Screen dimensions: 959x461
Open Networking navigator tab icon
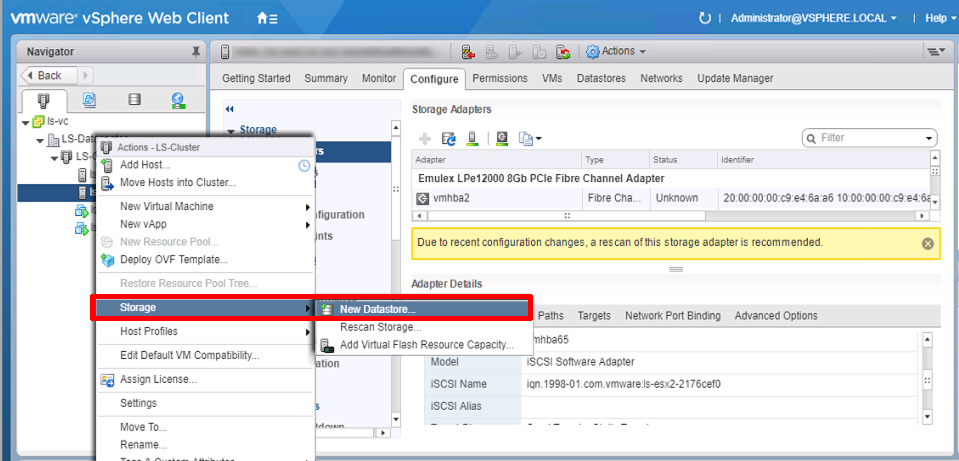tap(178, 100)
